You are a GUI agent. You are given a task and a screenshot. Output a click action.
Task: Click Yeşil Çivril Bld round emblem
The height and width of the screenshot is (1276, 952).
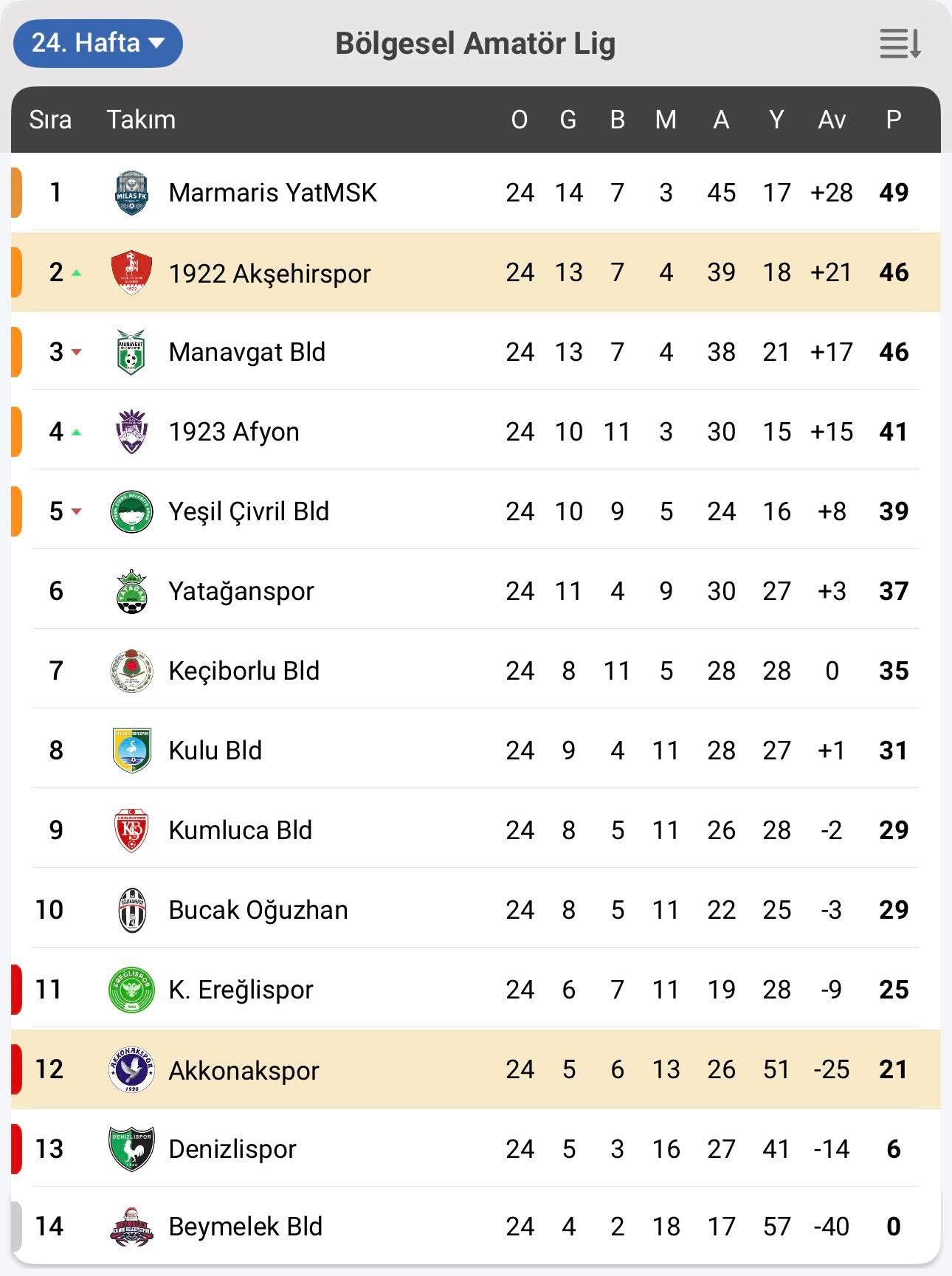coord(132,511)
